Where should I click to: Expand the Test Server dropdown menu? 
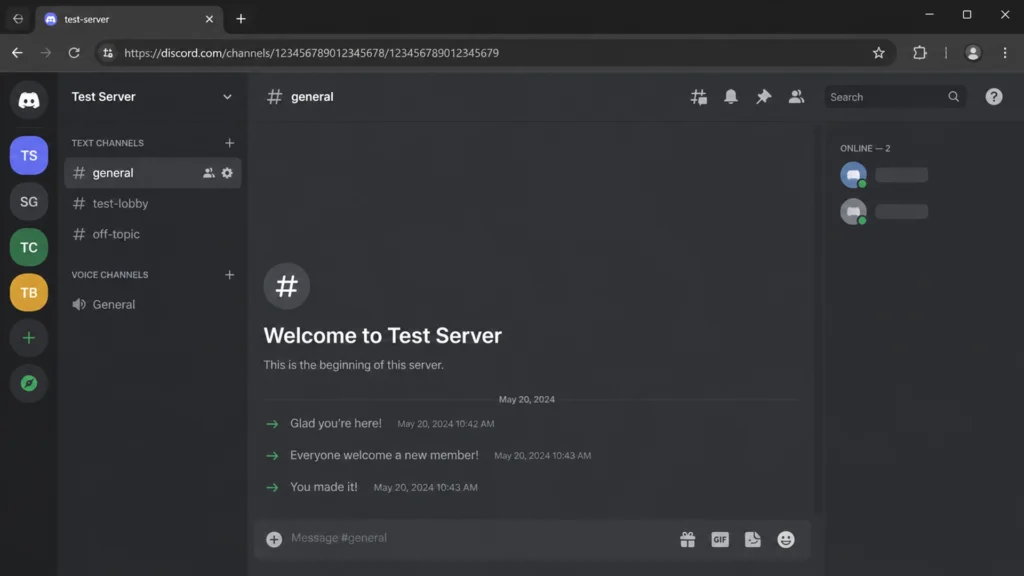click(x=227, y=97)
